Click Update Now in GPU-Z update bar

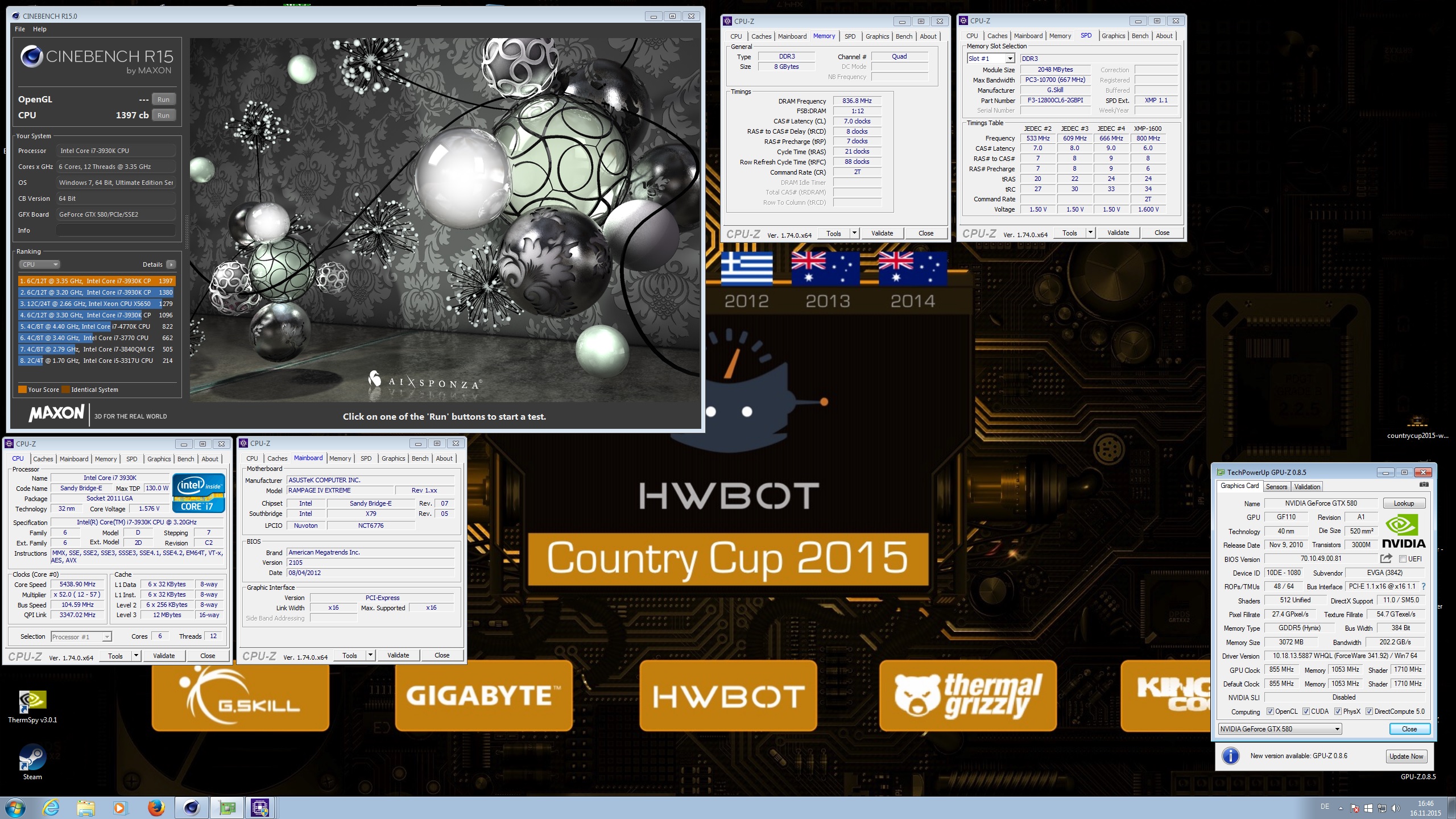pos(1406,756)
